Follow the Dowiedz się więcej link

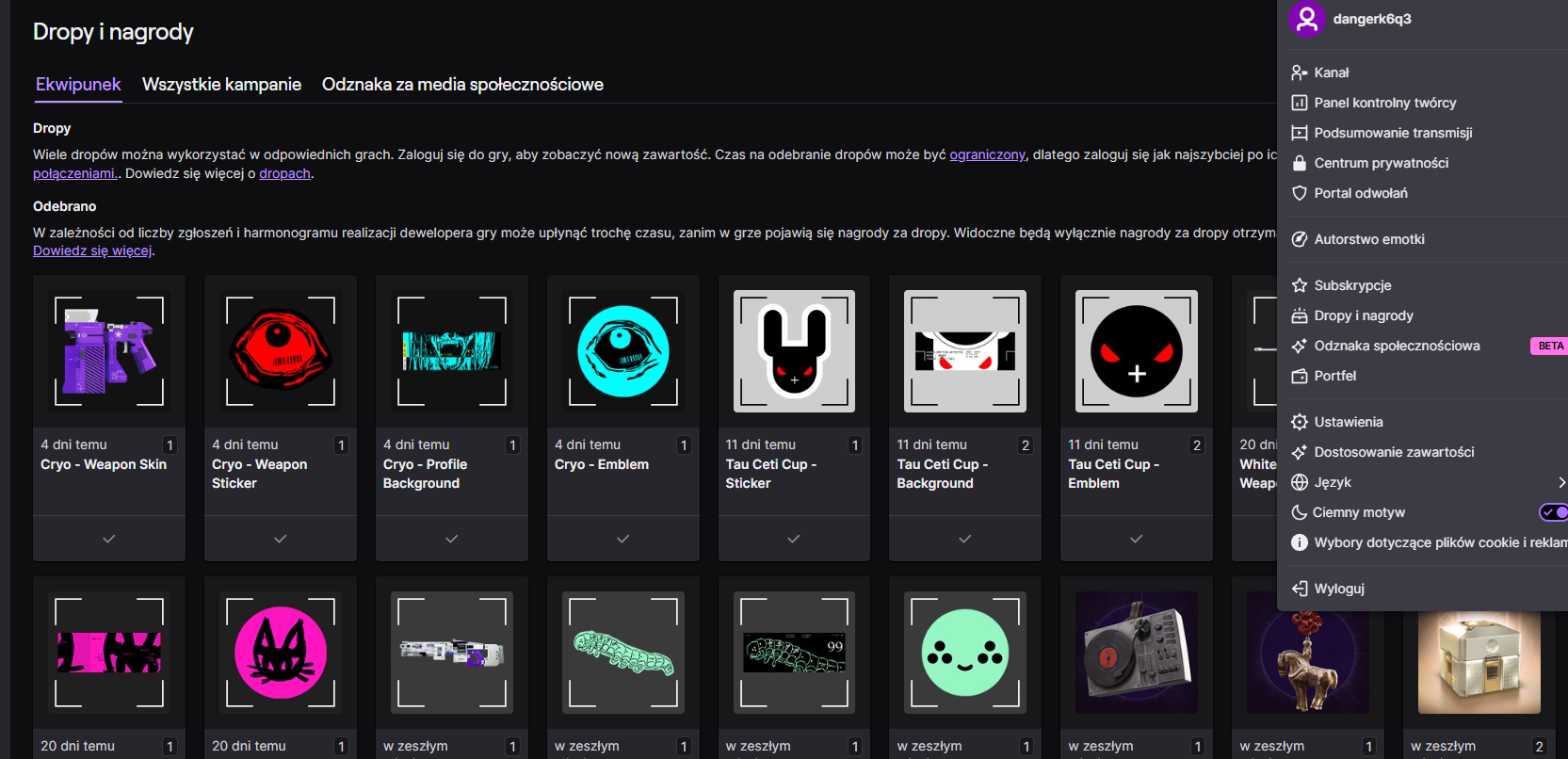(x=92, y=250)
